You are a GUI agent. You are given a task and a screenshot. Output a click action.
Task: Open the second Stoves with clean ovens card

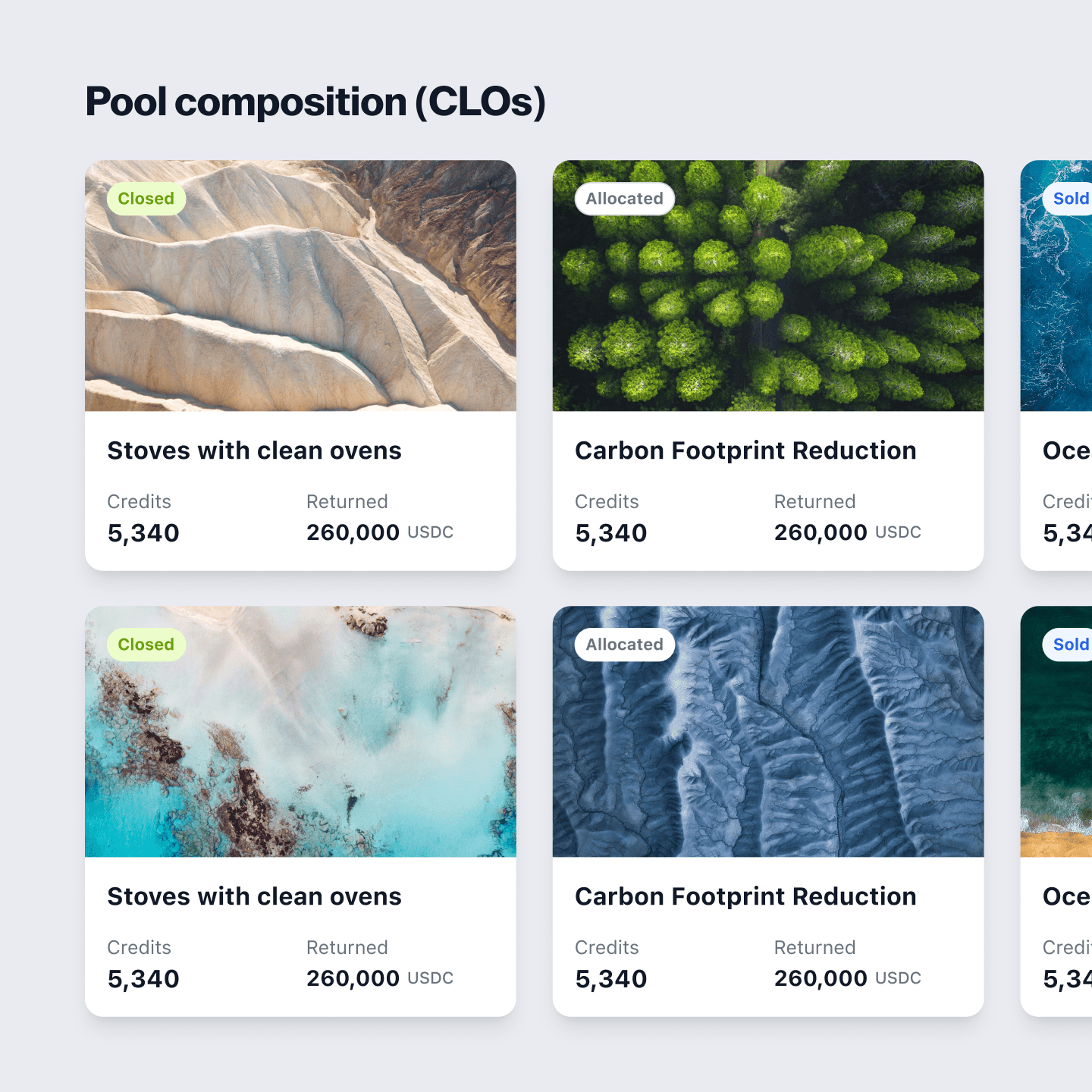(x=255, y=896)
